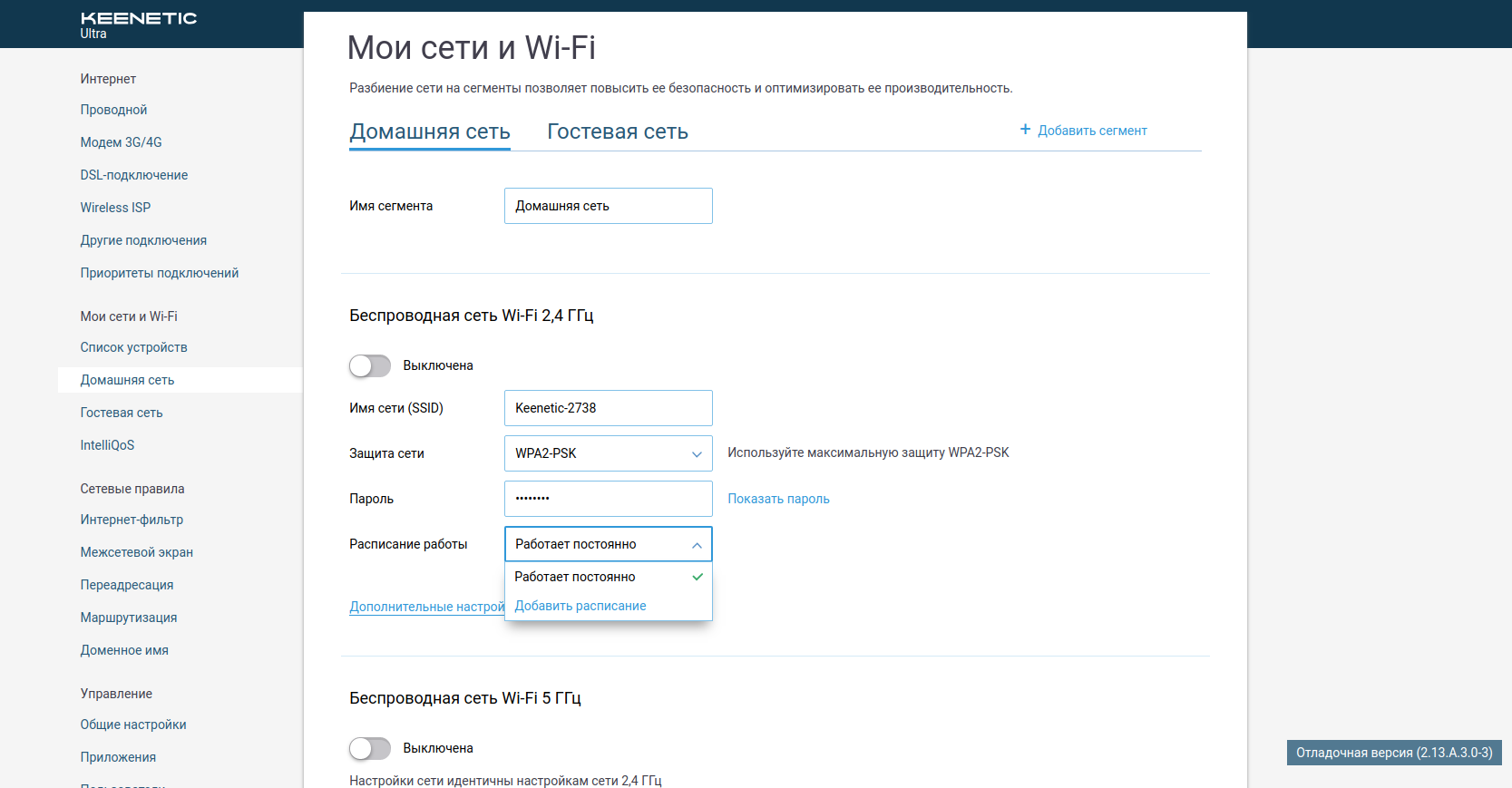Viewport: 1512px width, 788px height.
Task: Select the Работает постоянно option in the list
Action: [609, 577]
